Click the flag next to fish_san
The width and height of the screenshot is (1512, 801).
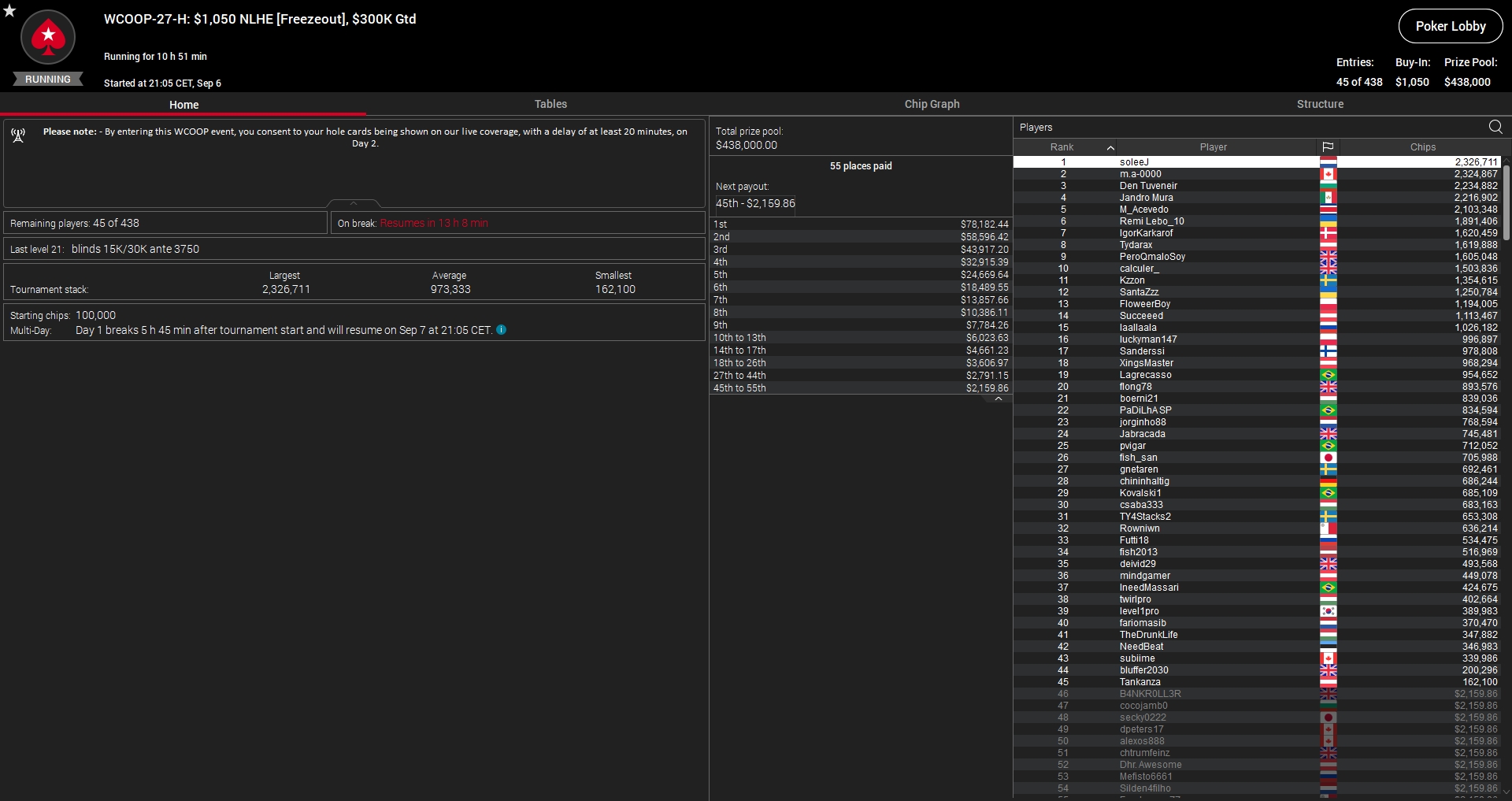pyautogui.click(x=1329, y=458)
